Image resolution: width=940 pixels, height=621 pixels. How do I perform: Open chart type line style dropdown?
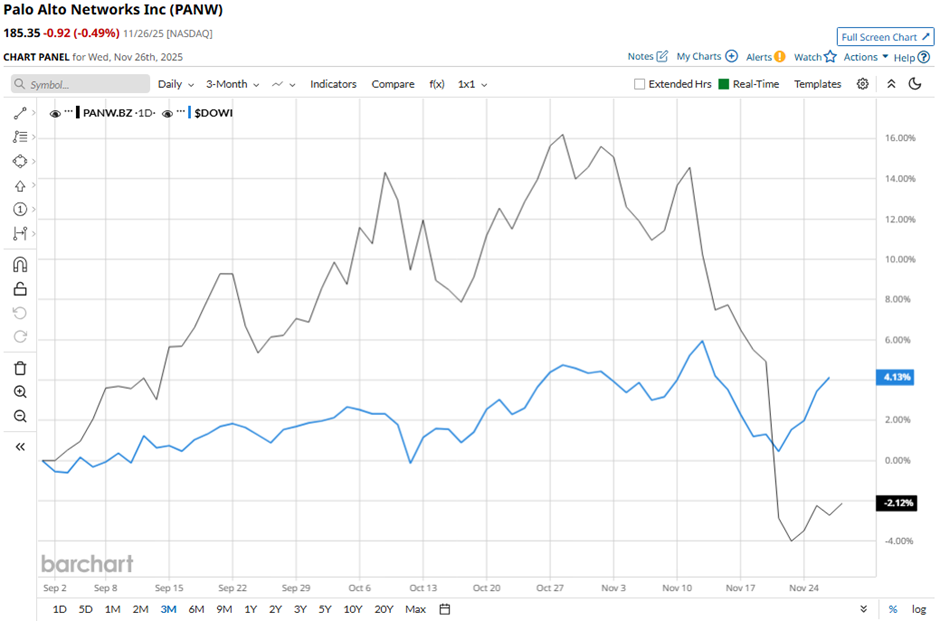coord(284,84)
